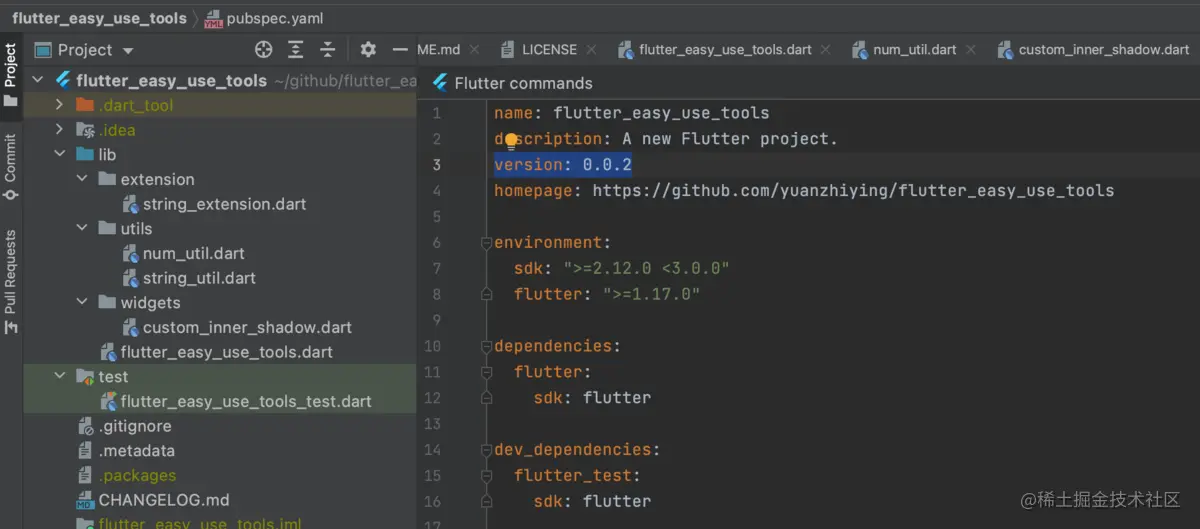The image size is (1200, 529).
Task: Click the Expand All icon in Project toolbar
Action: pos(296,50)
